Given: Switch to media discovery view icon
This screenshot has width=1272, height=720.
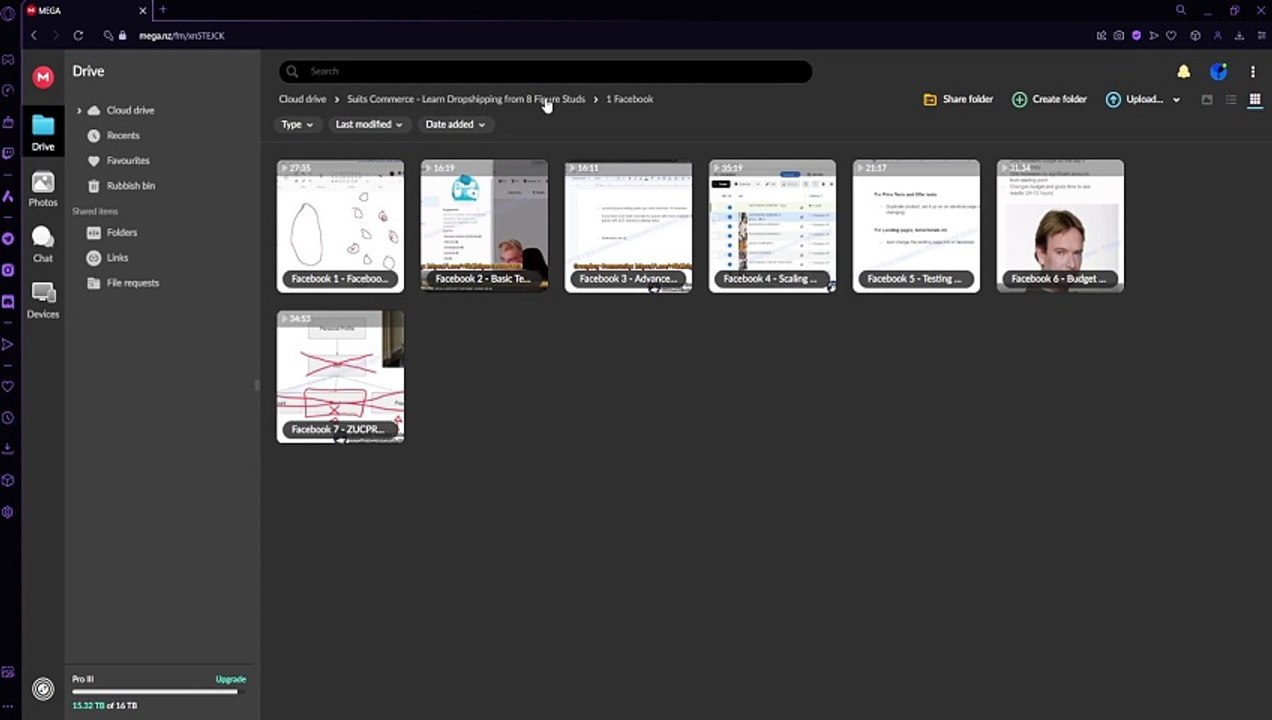Looking at the screenshot, I should point(1207,99).
